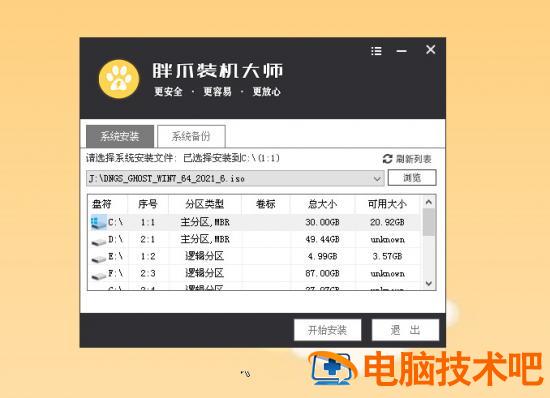The height and width of the screenshot is (398, 550).
Task: Switch to the 系统安装 tab
Action: 120,136
